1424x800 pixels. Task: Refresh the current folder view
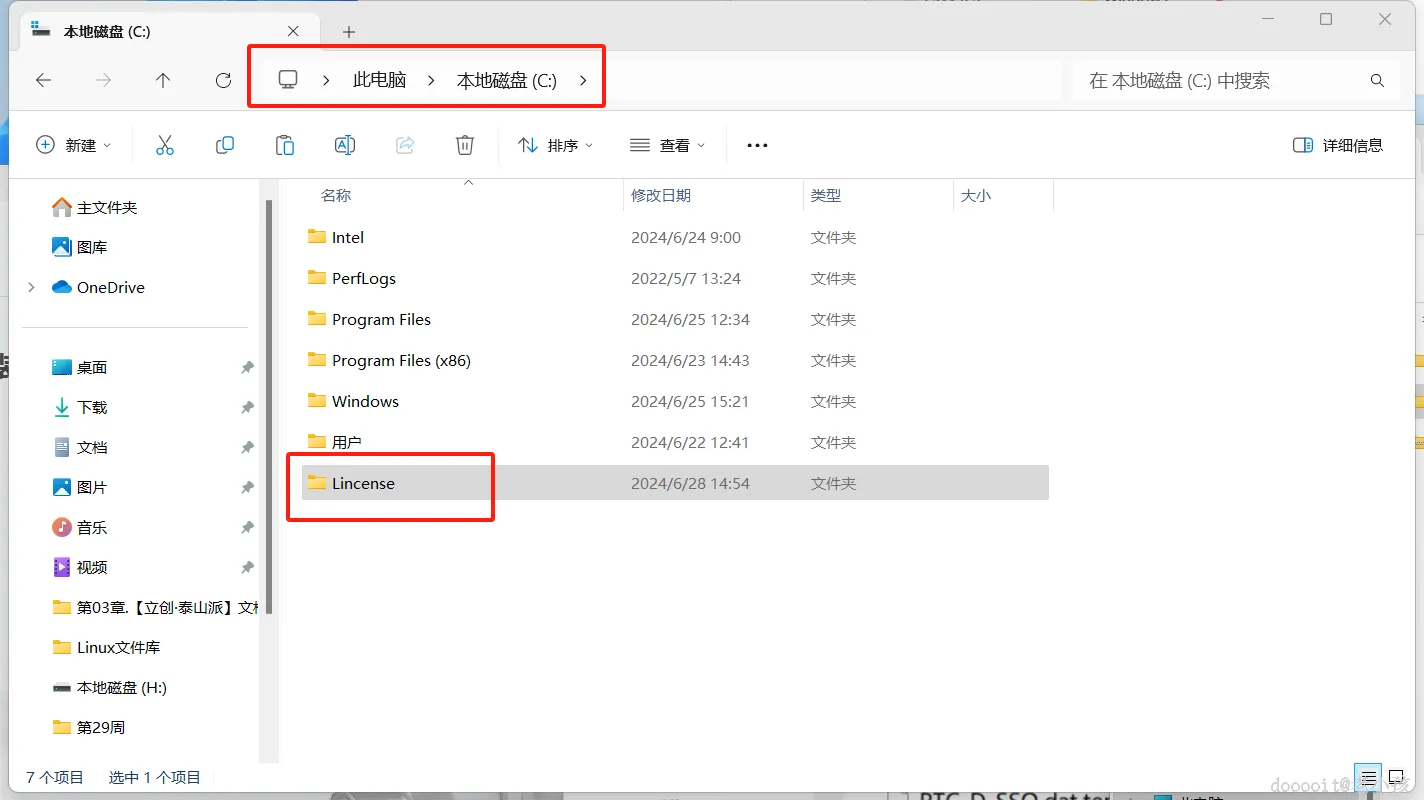pyautogui.click(x=223, y=81)
